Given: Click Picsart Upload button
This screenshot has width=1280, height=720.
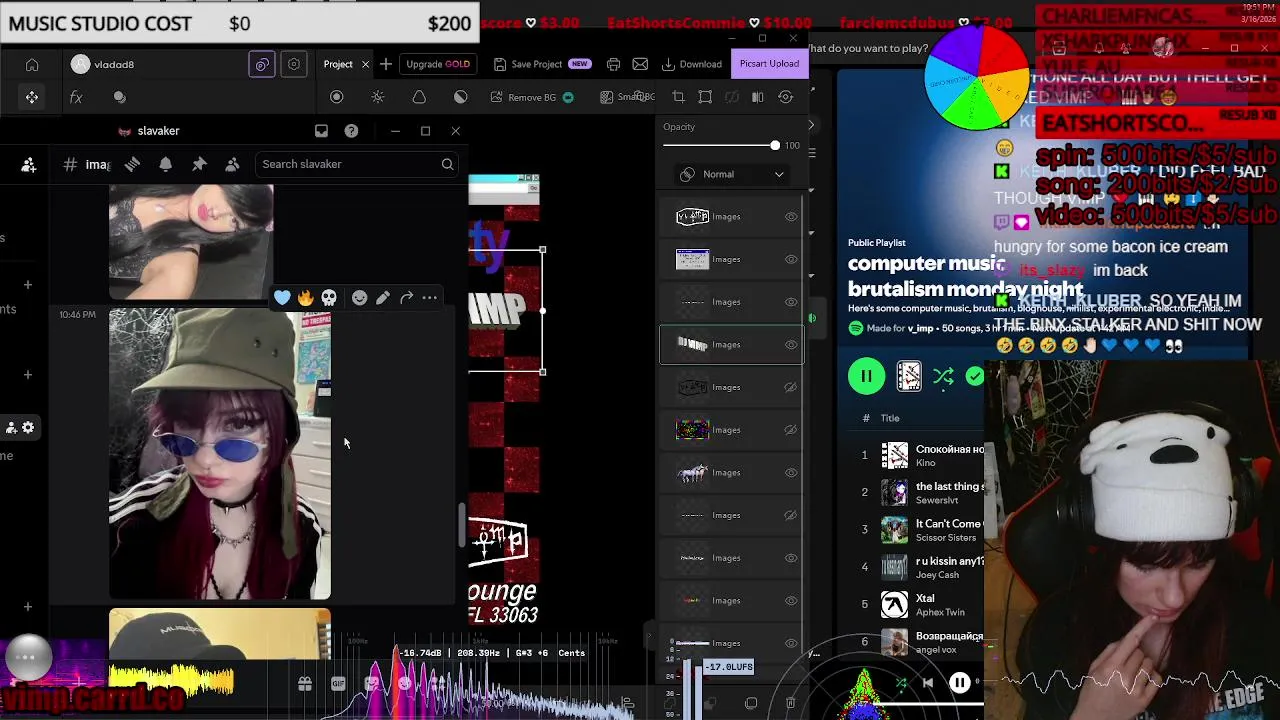Looking at the screenshot, I should click(x=769, y=63).
